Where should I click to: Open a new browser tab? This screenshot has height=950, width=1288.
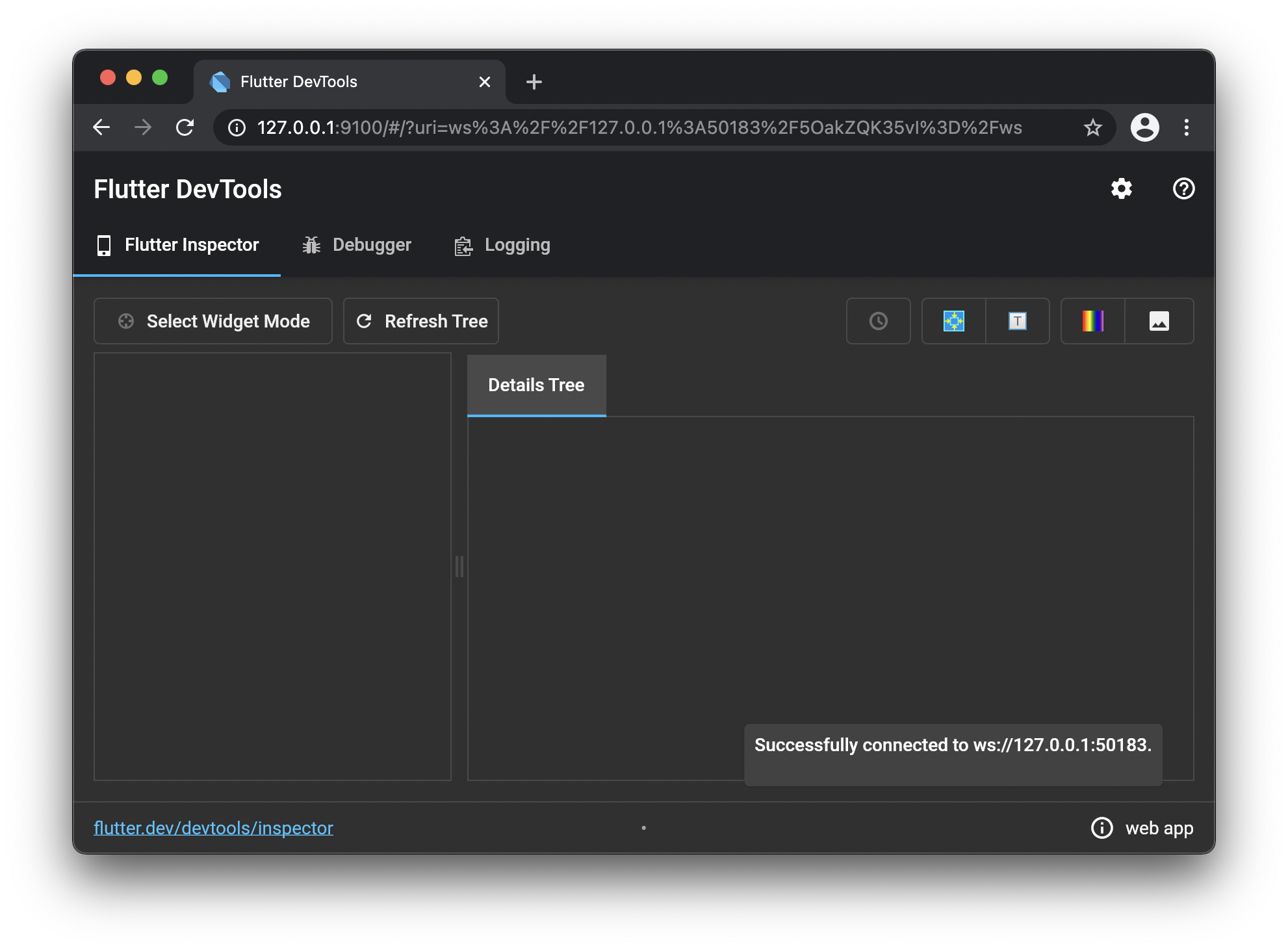[534, 82]
